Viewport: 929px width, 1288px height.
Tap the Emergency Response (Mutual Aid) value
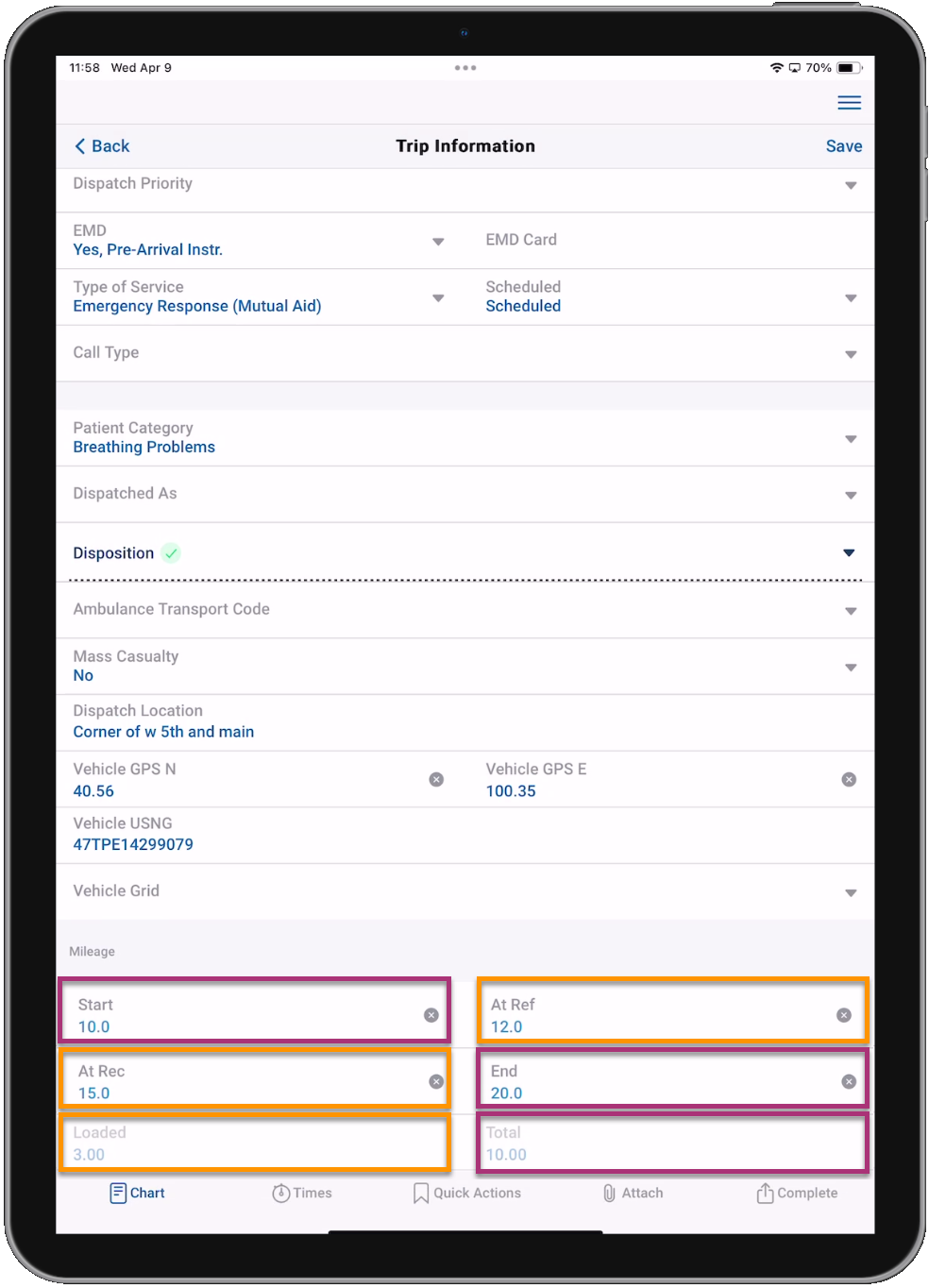click(197, 307)
